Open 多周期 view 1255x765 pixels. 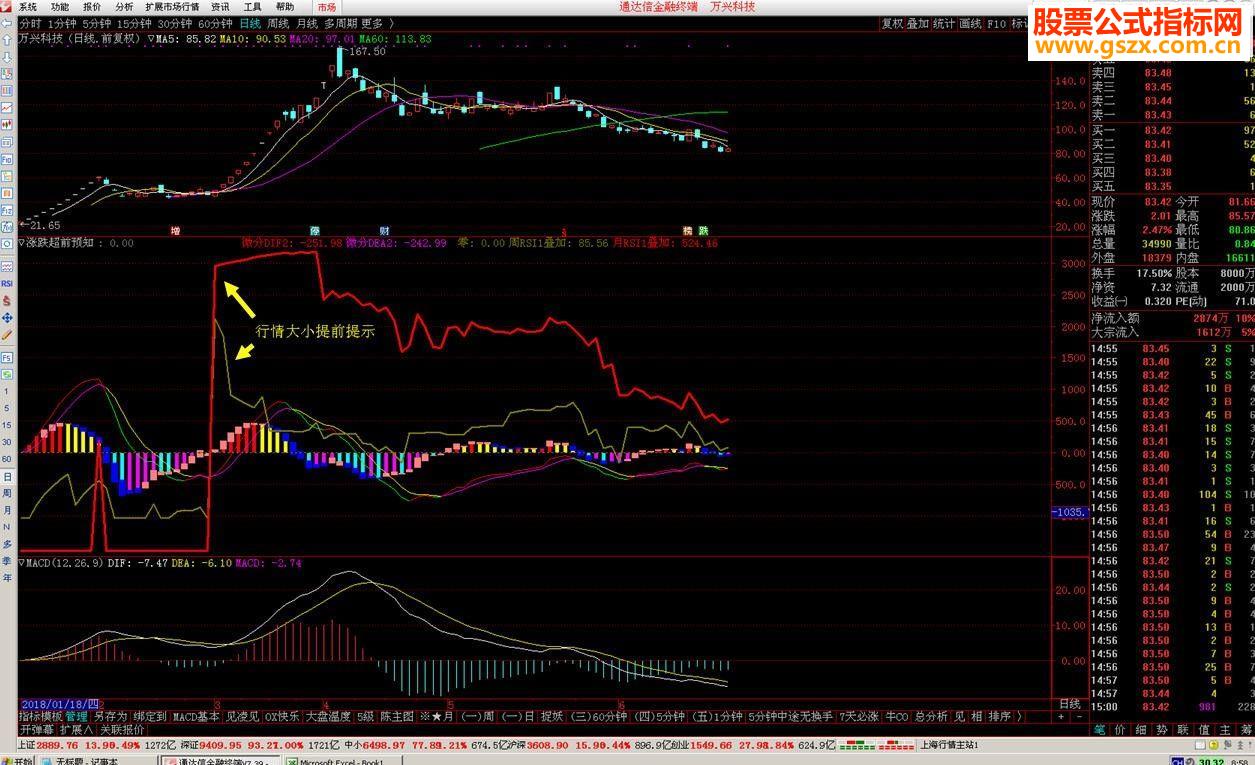[x=341, y=24]
